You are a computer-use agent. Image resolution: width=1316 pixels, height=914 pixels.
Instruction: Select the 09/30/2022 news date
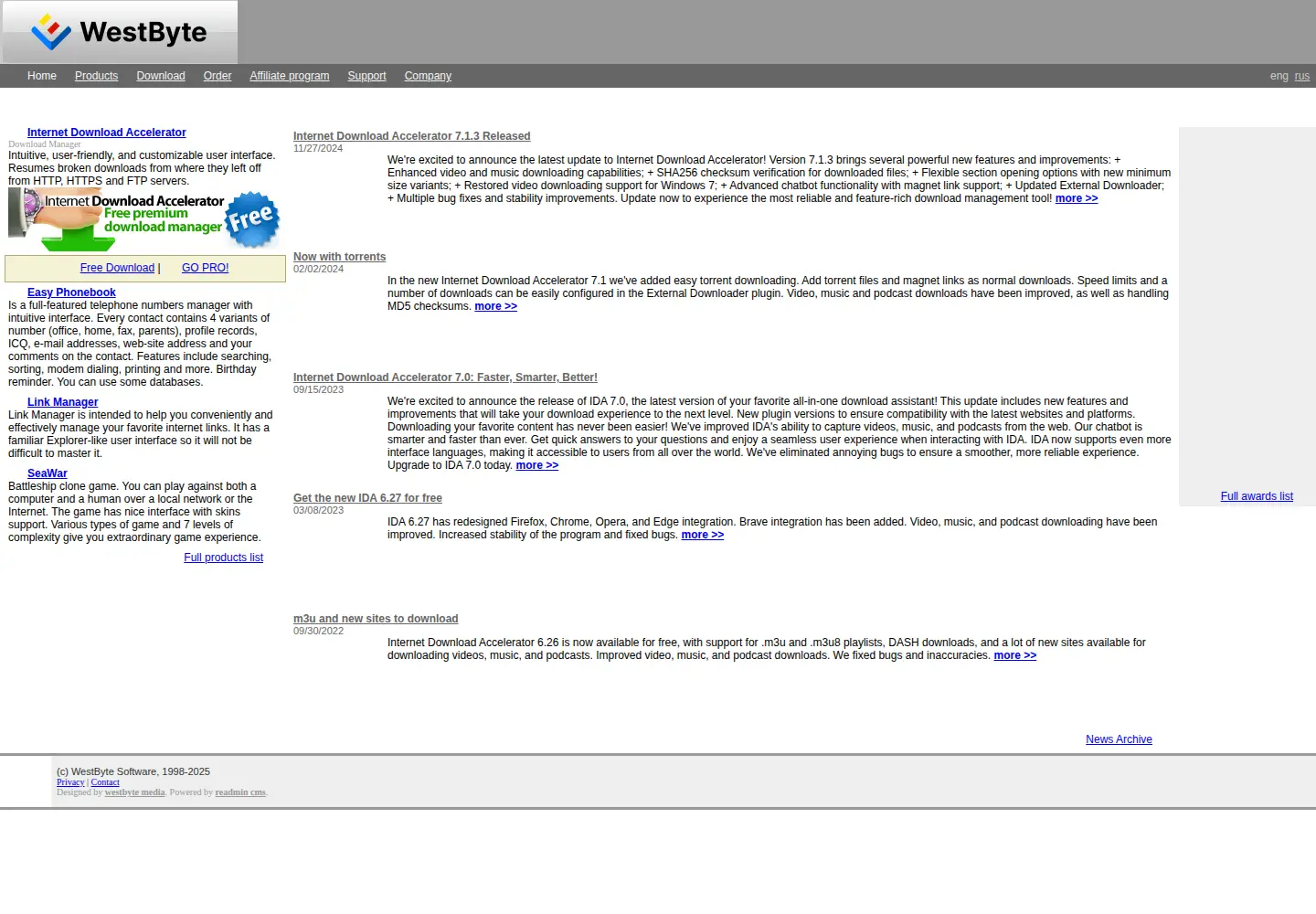[318, 631]
